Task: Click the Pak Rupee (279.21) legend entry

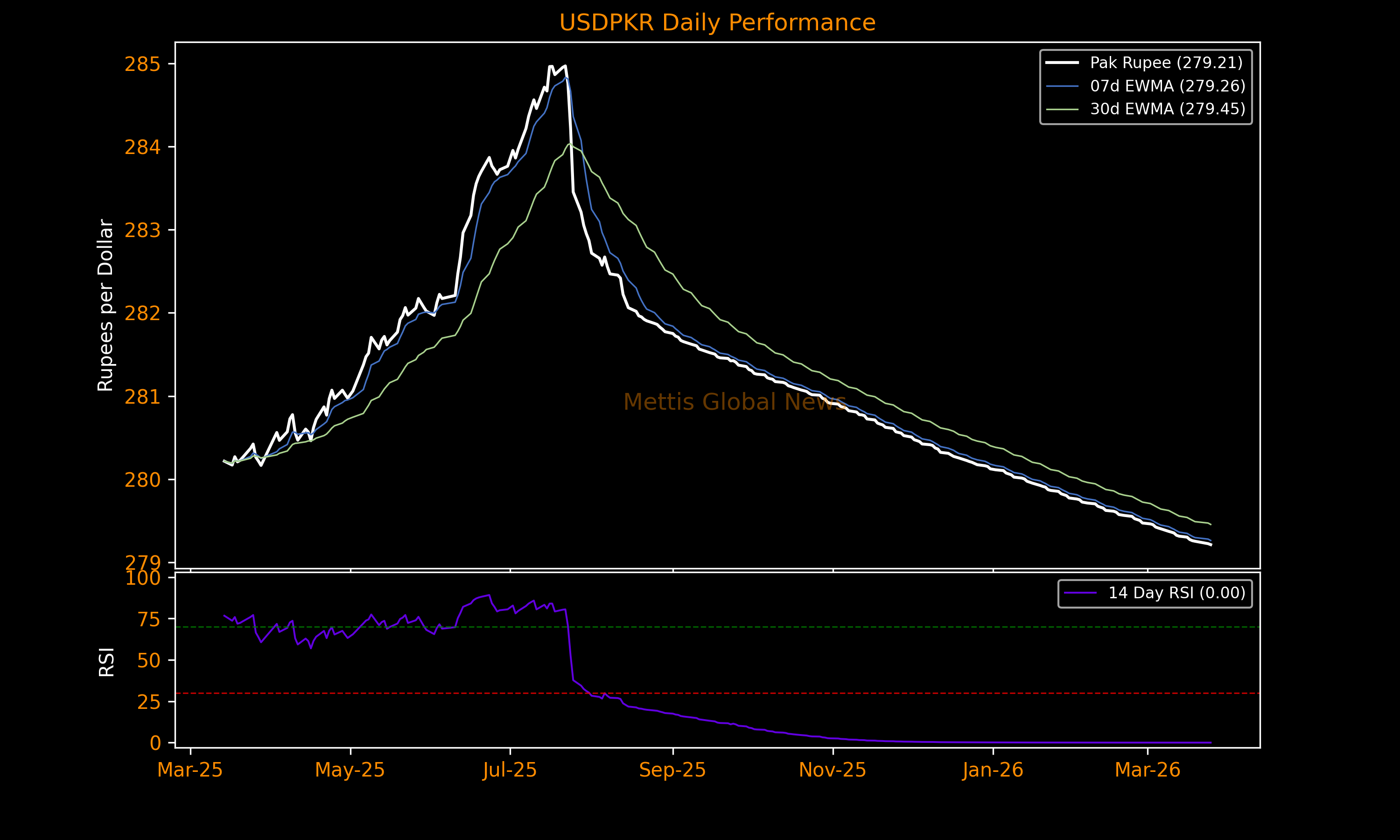Action: pyautogui.click(x=1166, y=63)
